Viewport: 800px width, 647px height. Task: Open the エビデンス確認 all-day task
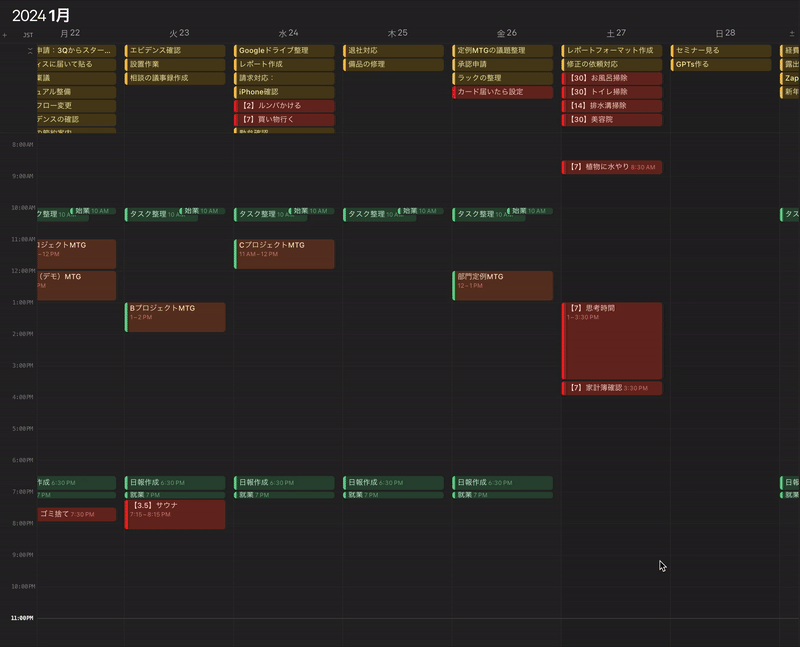point(175,51)
